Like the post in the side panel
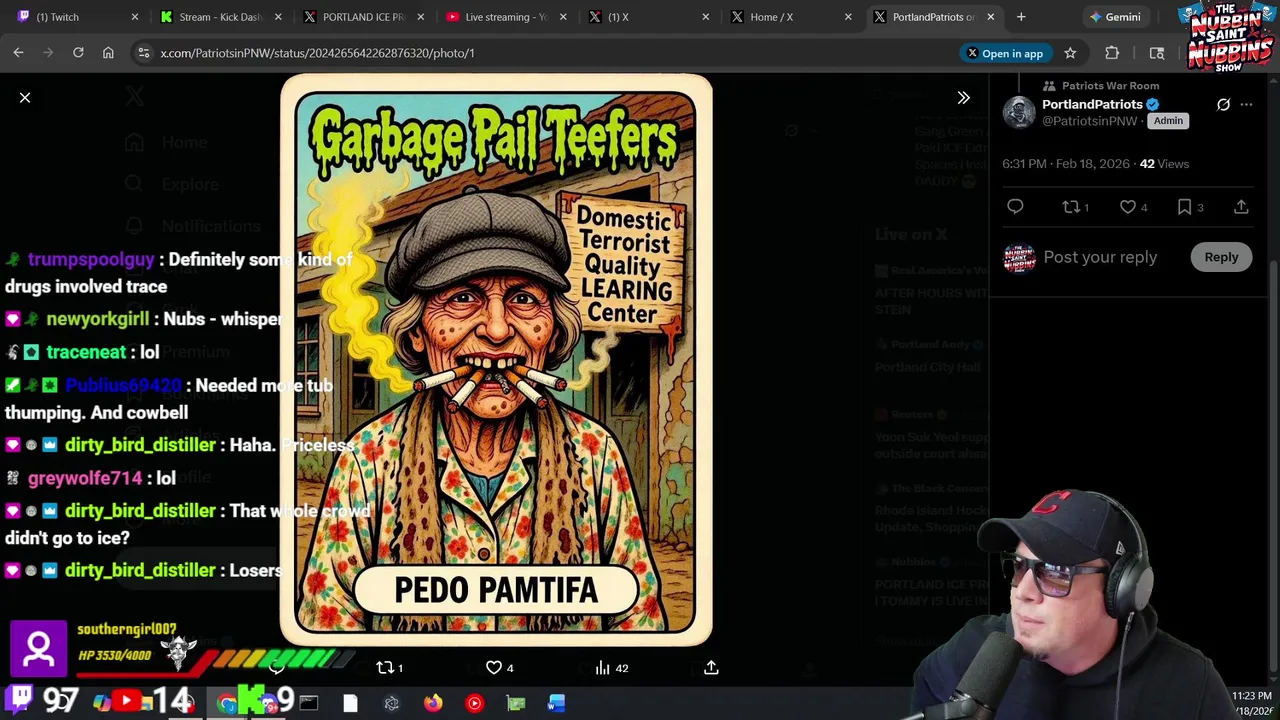This screenshot has width=1280, height=720. 1128,207
